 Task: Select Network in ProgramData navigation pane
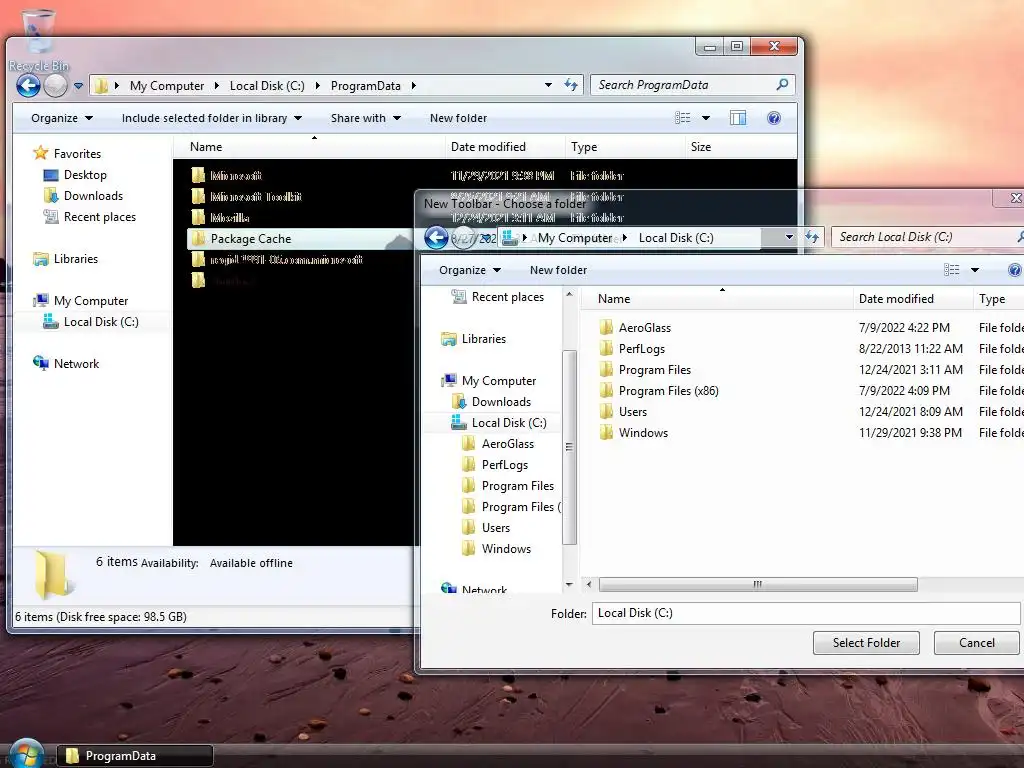click(x=76, y=364)
